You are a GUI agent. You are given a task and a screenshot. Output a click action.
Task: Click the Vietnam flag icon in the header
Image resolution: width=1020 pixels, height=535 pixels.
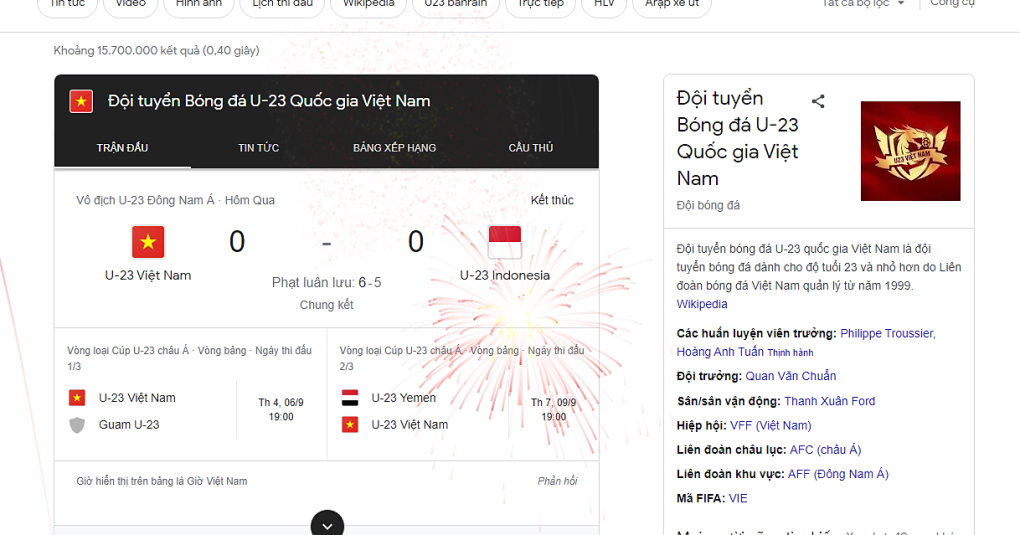81,101
